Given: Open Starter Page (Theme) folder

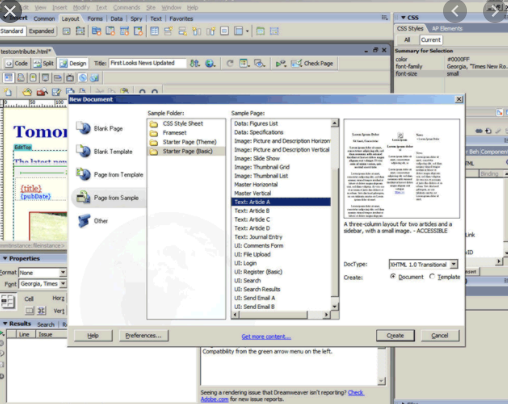Looking at the screenshot, I should pos(189,142).
